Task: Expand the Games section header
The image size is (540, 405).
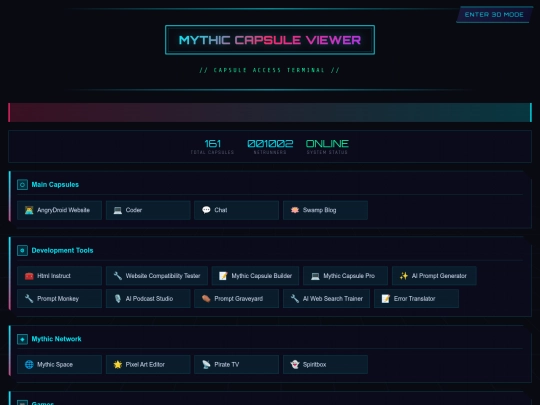Action: click(x=270, y=402)
